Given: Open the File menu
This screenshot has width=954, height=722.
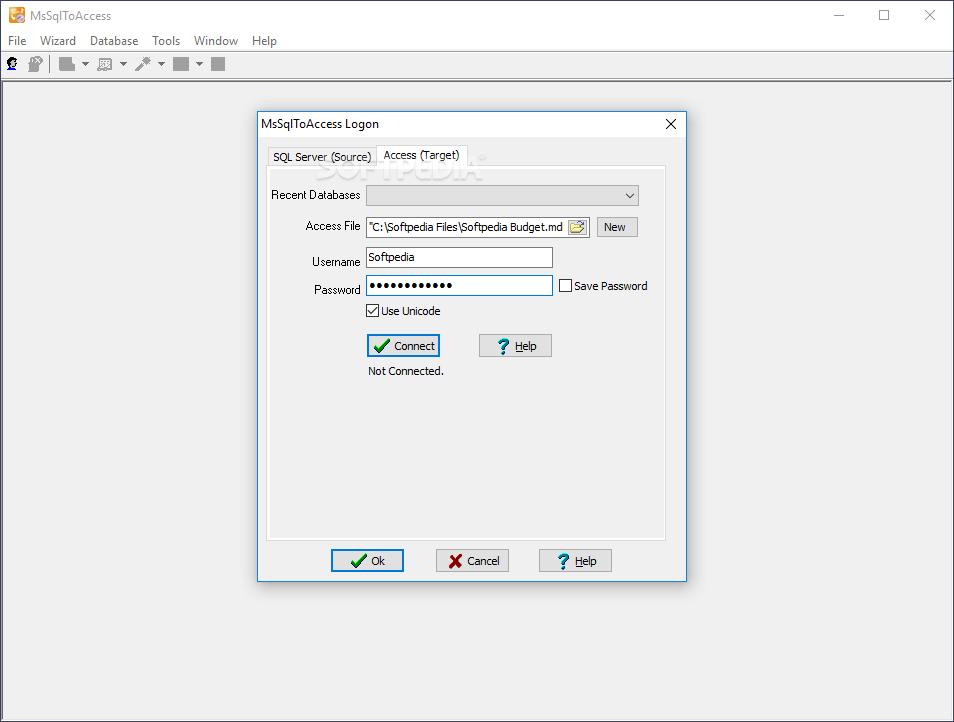Looking at the screenshot, I should point(17,41).
